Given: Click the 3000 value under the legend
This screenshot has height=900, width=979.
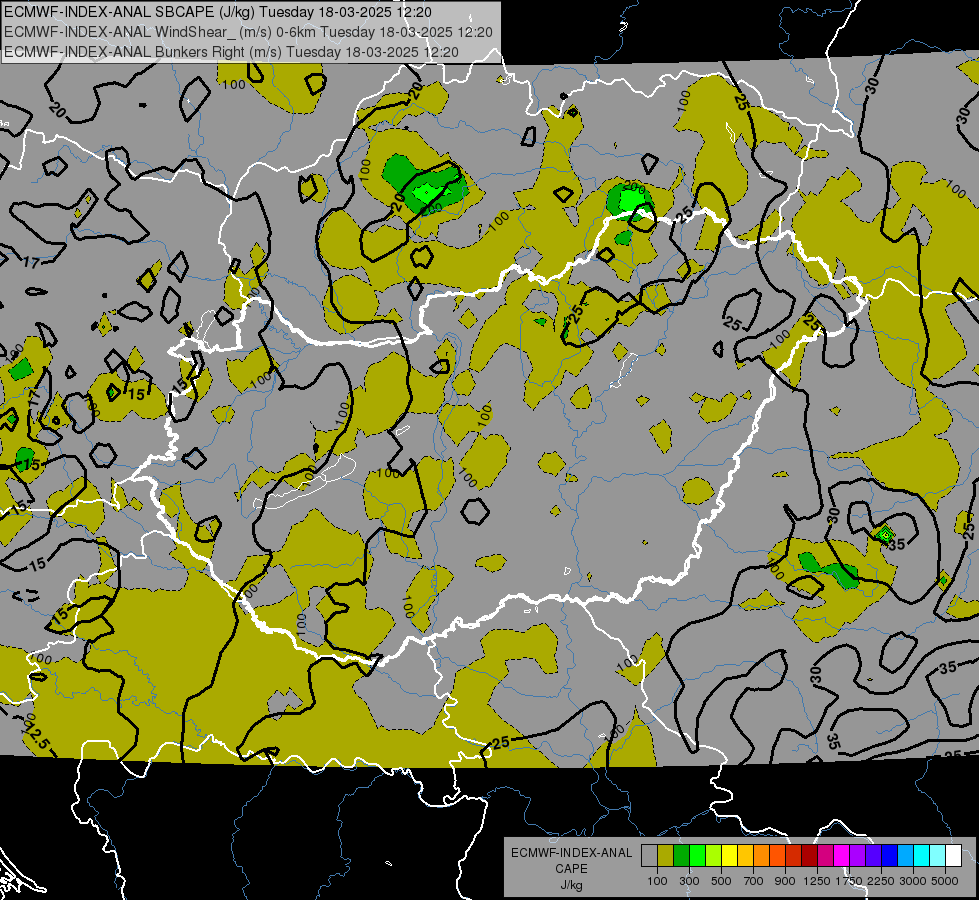Looking at the screenshot, I should (913, 881).
